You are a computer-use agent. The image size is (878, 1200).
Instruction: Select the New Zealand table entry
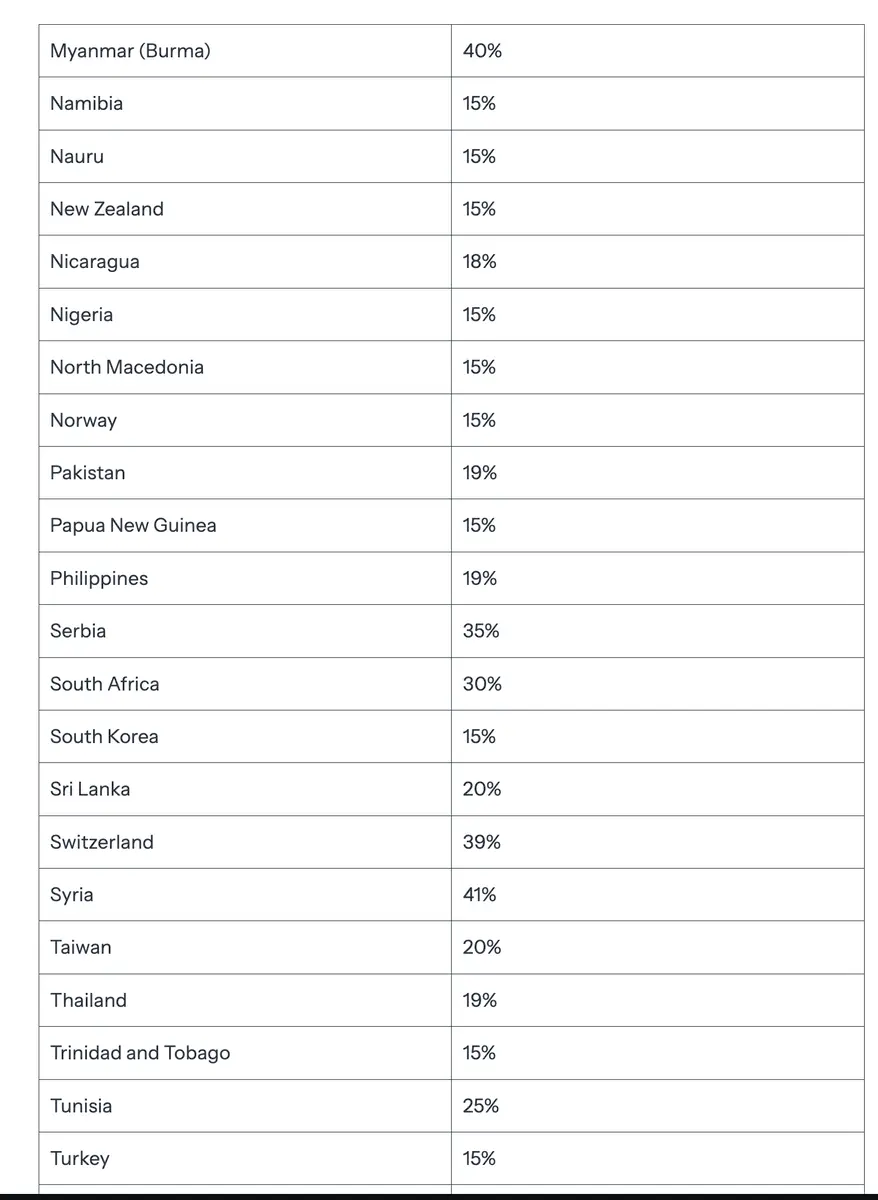[x=245, y=209]
